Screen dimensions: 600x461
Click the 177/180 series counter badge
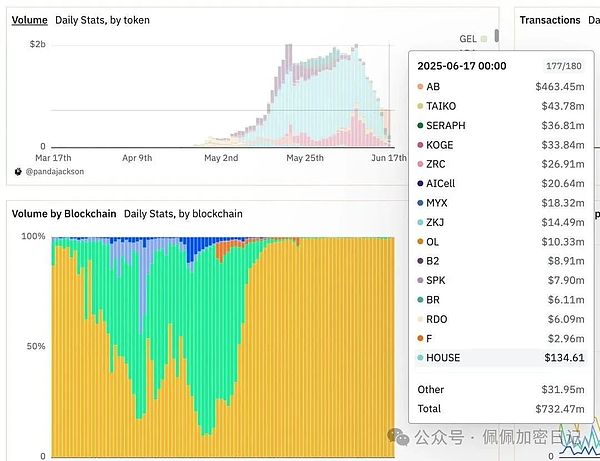pos(558,66)
